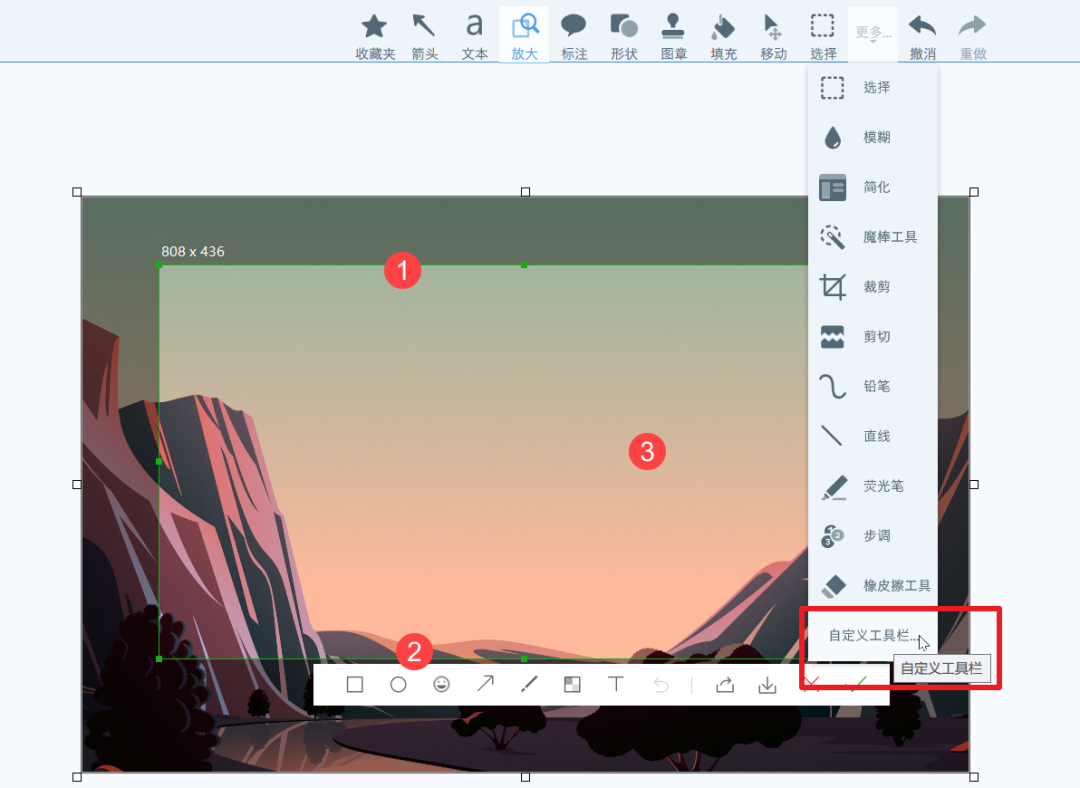This screenshot has height=788, width=1080.
Task: Click the 808 x 436 dimension label
Action: click(193, 251)
